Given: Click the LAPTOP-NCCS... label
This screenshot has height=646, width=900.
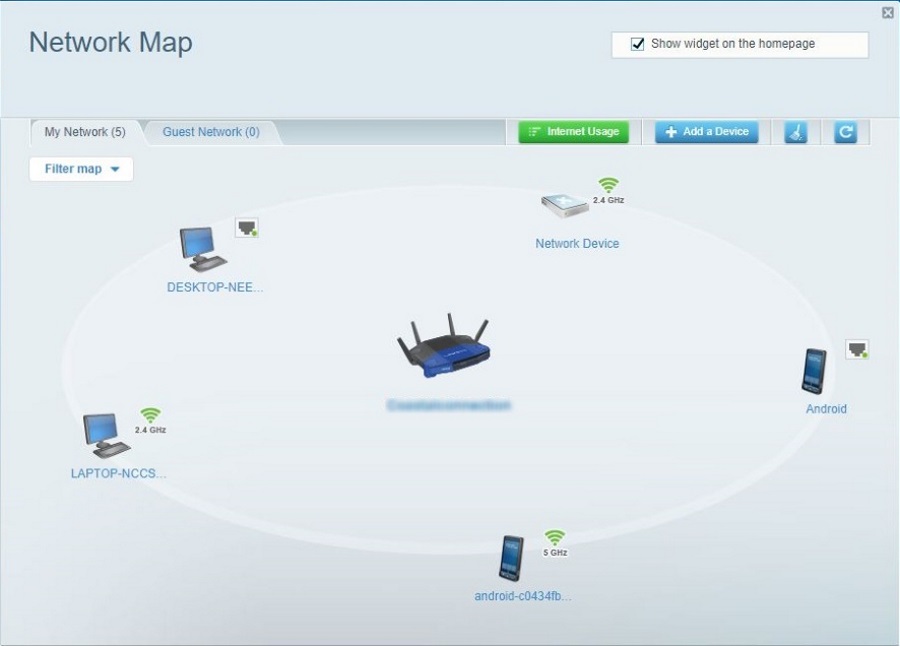Looking at the screenshot, I should click(x=118, y=474).
